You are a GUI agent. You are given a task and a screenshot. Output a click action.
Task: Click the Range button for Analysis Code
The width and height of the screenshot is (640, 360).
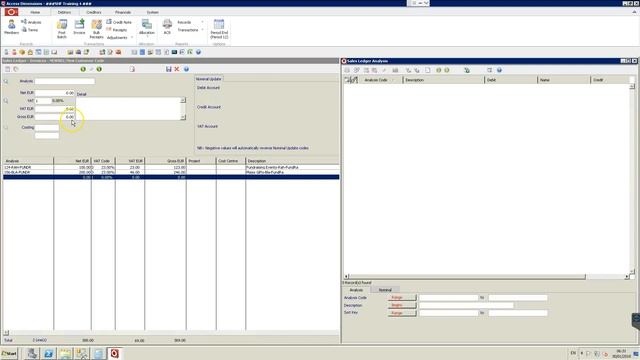402,298
